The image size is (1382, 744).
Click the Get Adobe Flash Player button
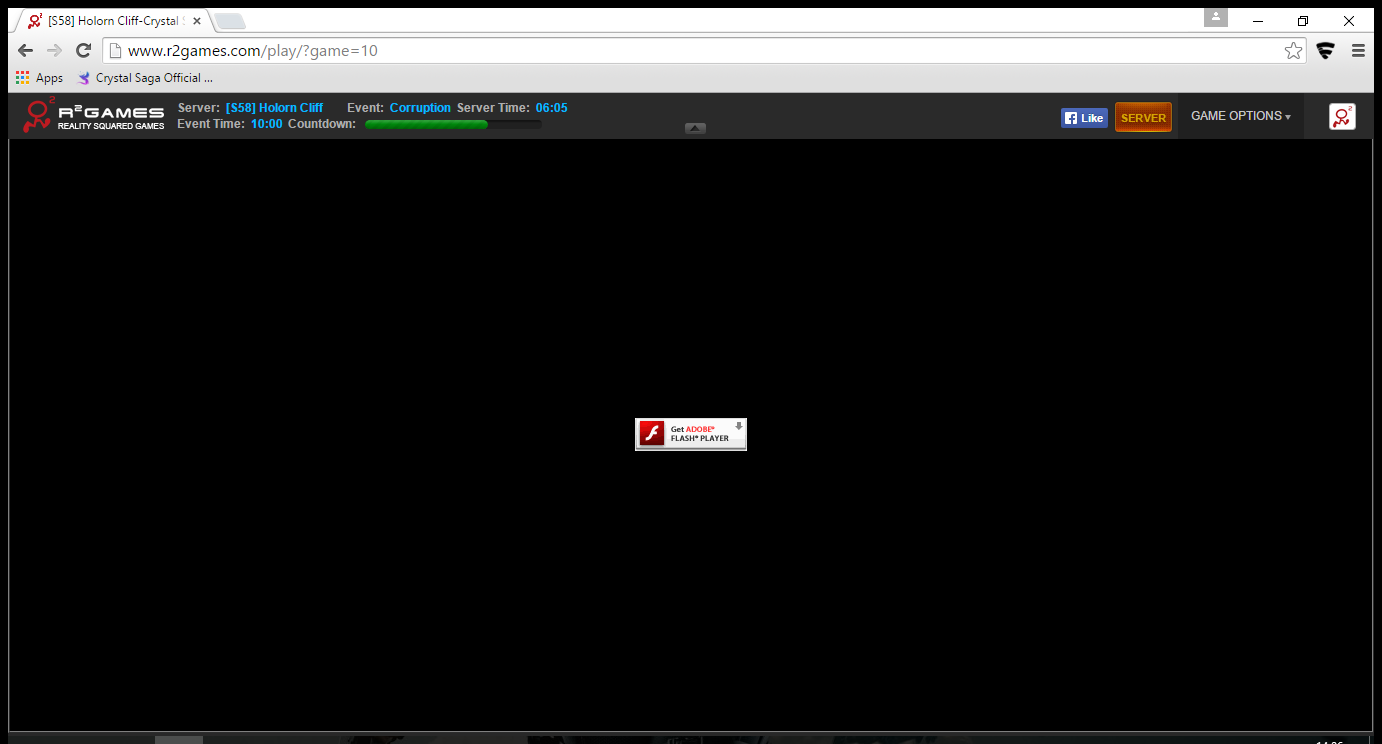coord(691,434)
